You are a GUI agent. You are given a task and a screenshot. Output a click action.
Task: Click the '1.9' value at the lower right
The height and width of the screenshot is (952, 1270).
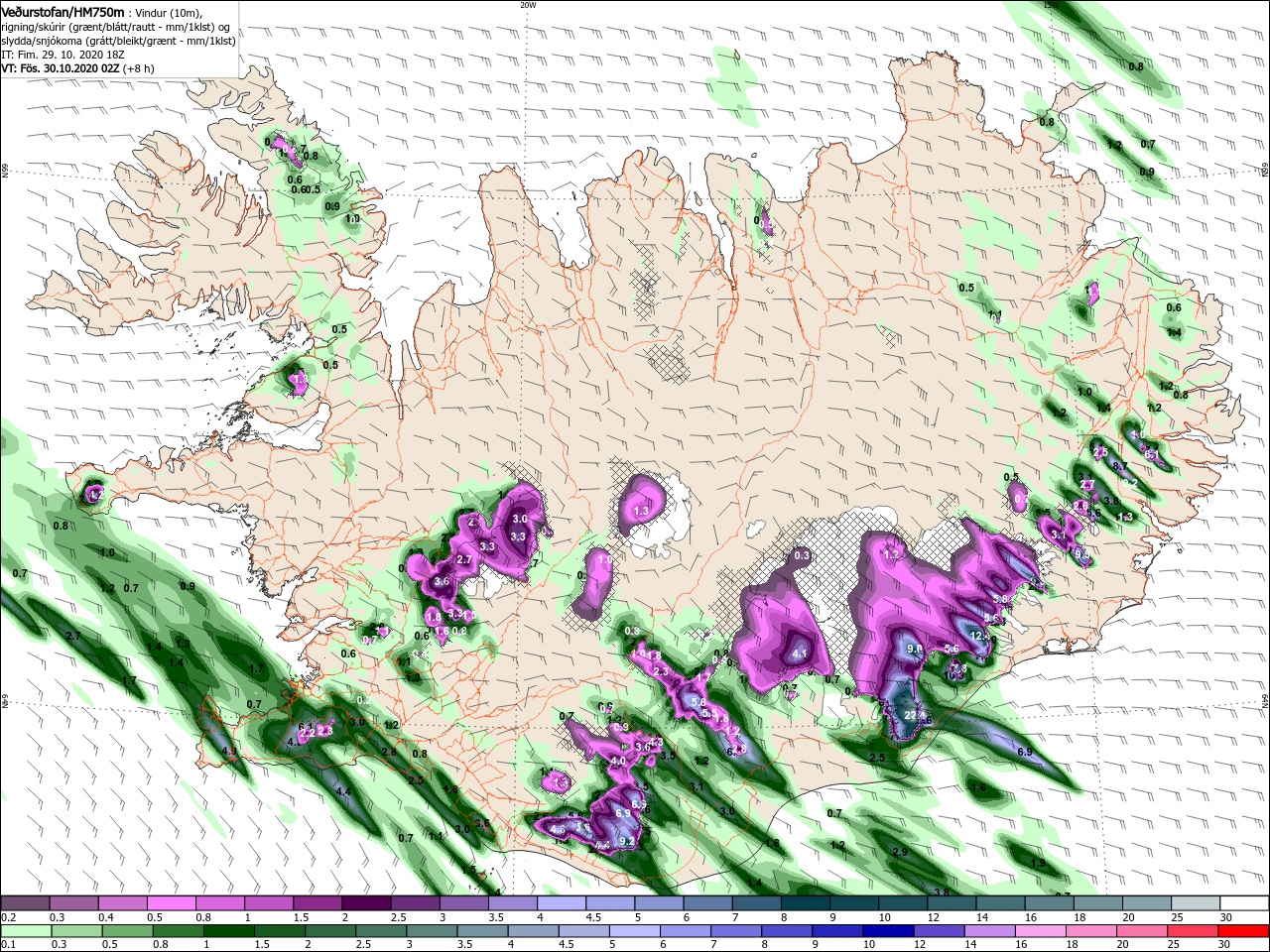[x=1038, y=863]
